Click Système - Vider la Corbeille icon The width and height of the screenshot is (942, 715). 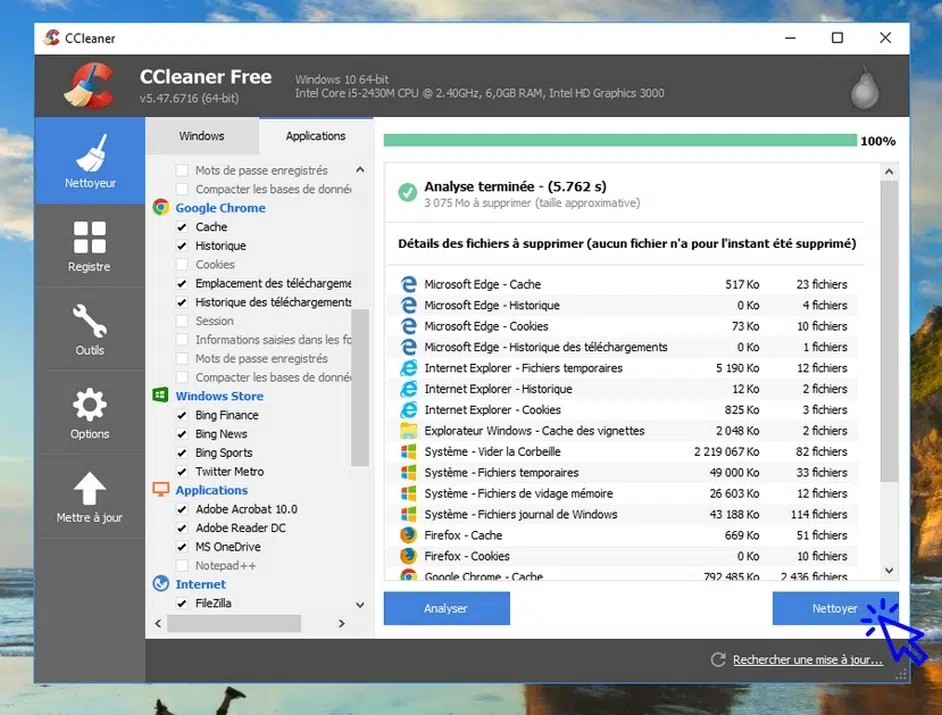(x=409, y=451)
